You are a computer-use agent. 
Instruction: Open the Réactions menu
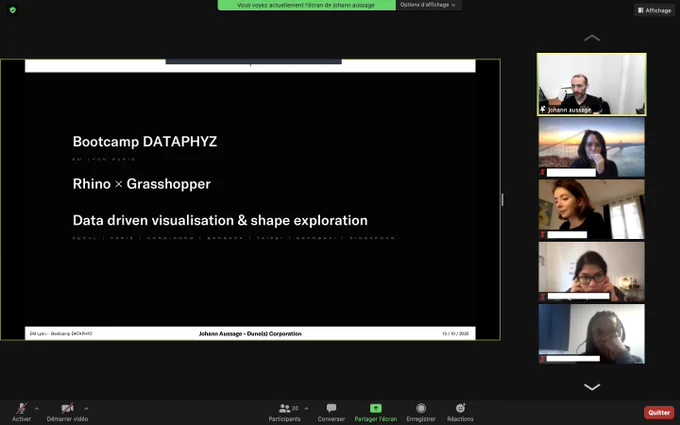coord(460,412)
